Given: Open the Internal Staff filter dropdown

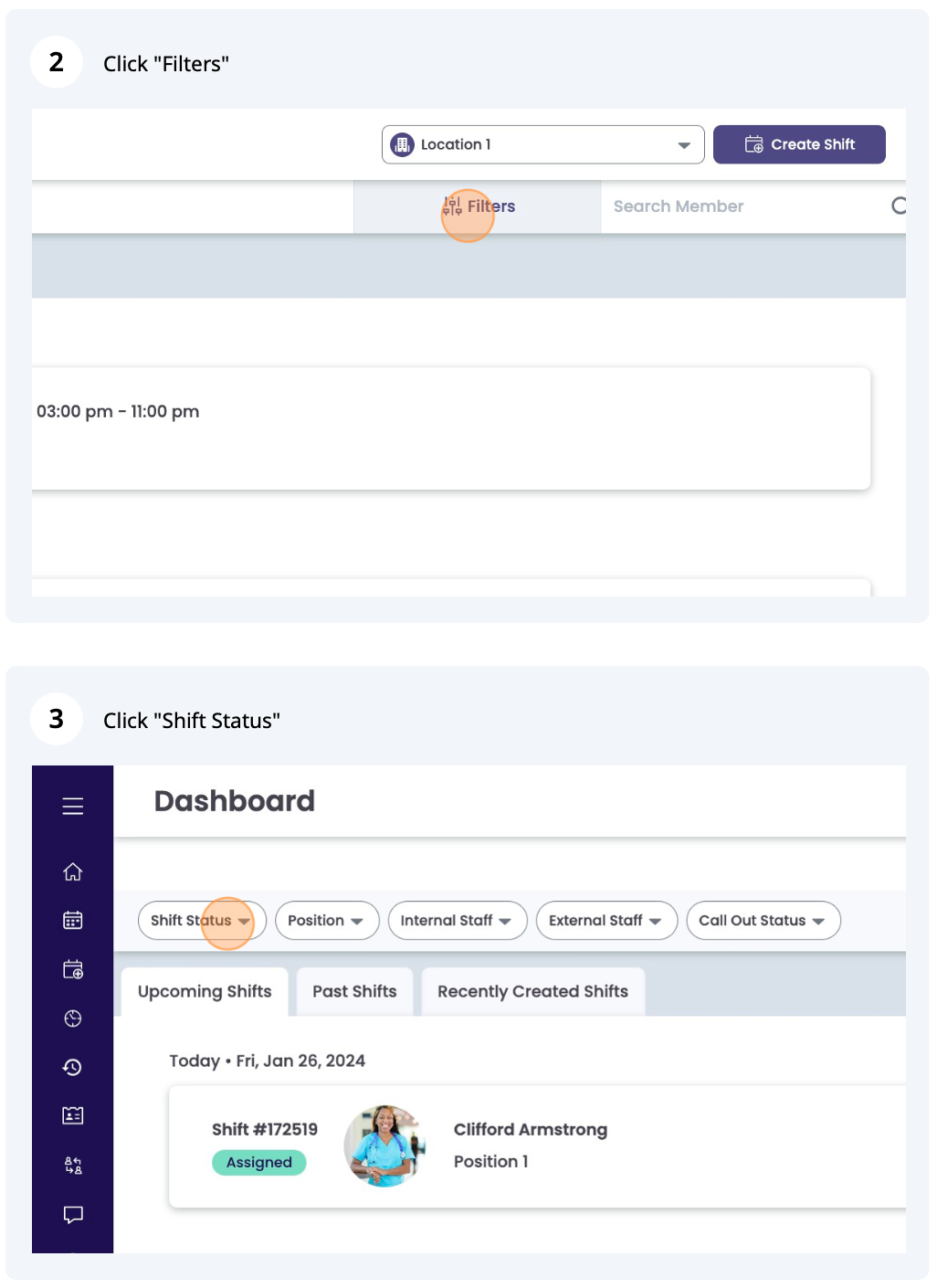Looking at the screenshot, I should tap(457, 921).
